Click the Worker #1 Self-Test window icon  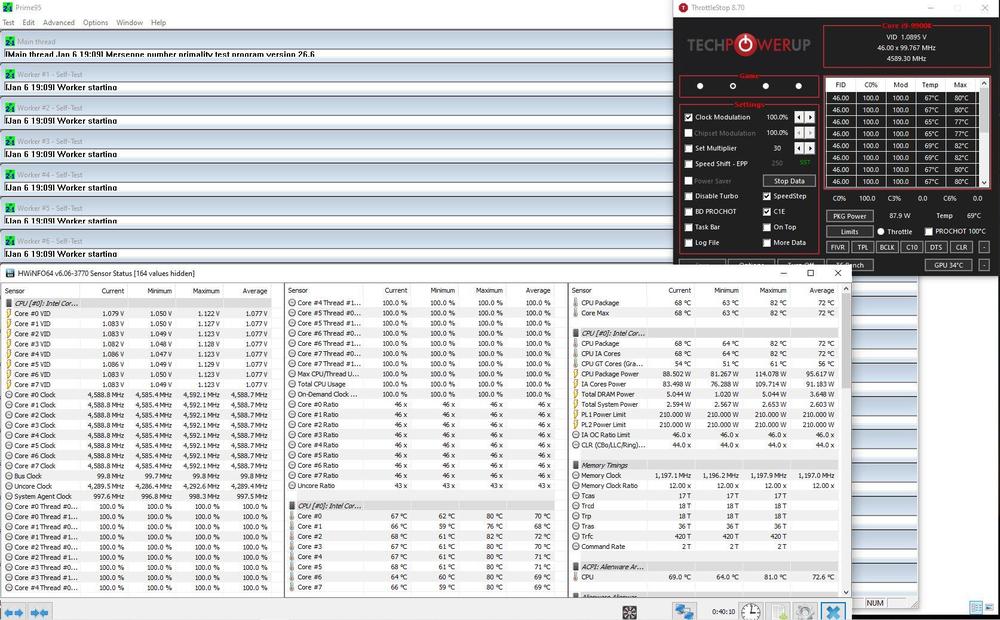(9, 75)
